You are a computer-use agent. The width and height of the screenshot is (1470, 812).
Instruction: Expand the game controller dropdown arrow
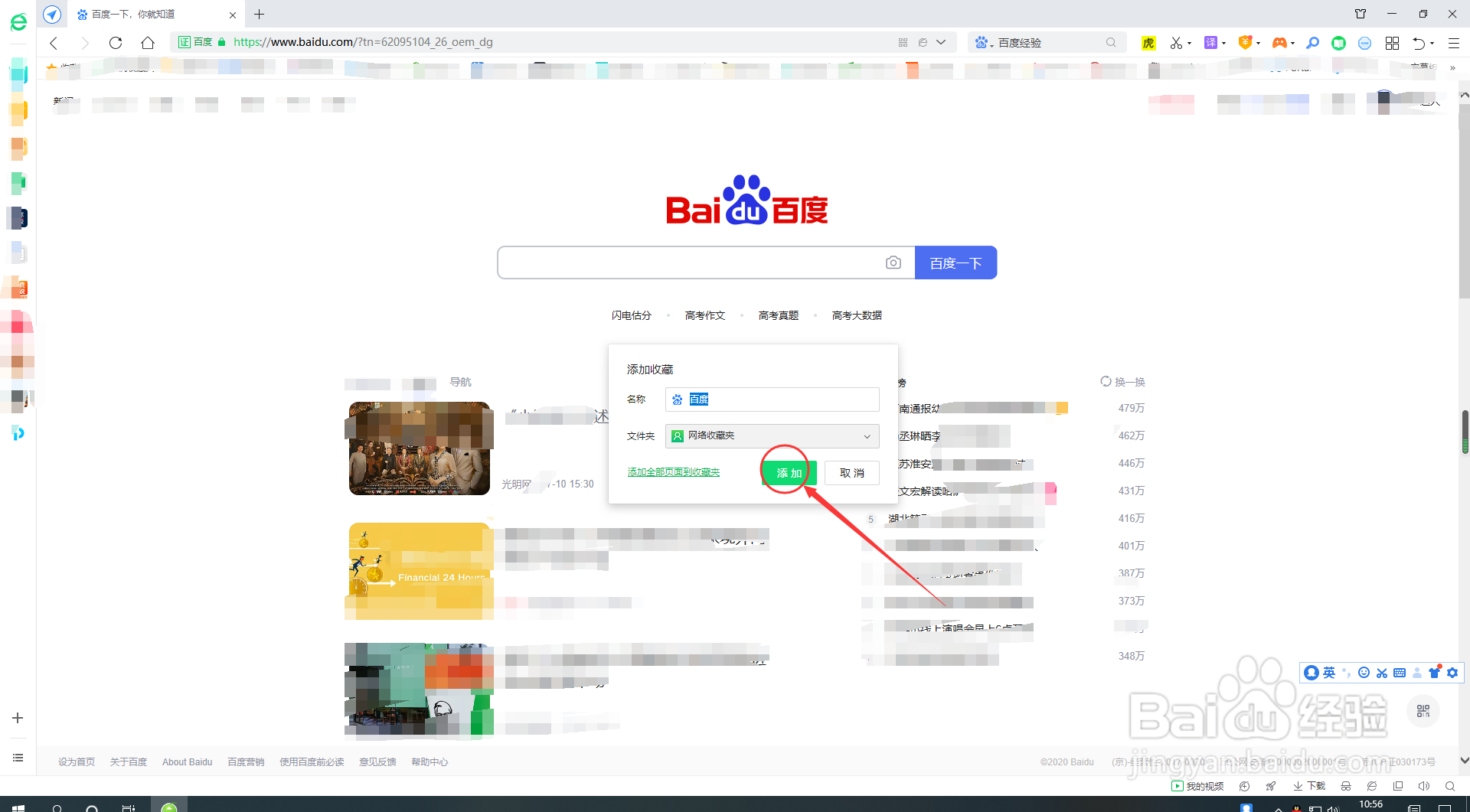coord(1292,43)
